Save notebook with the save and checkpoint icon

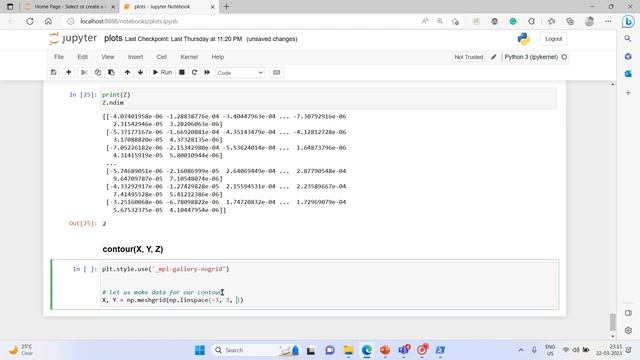tap(53, 72)
